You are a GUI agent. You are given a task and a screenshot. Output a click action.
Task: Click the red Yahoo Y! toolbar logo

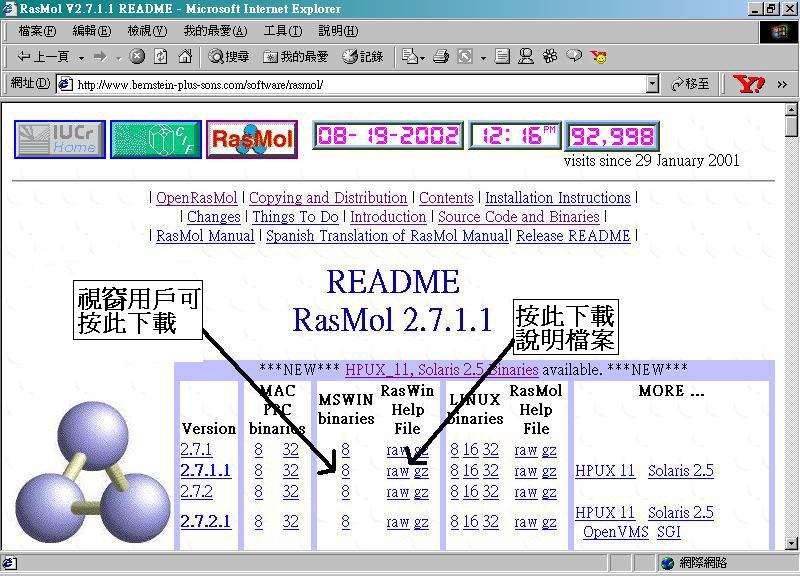coord(748,84)
